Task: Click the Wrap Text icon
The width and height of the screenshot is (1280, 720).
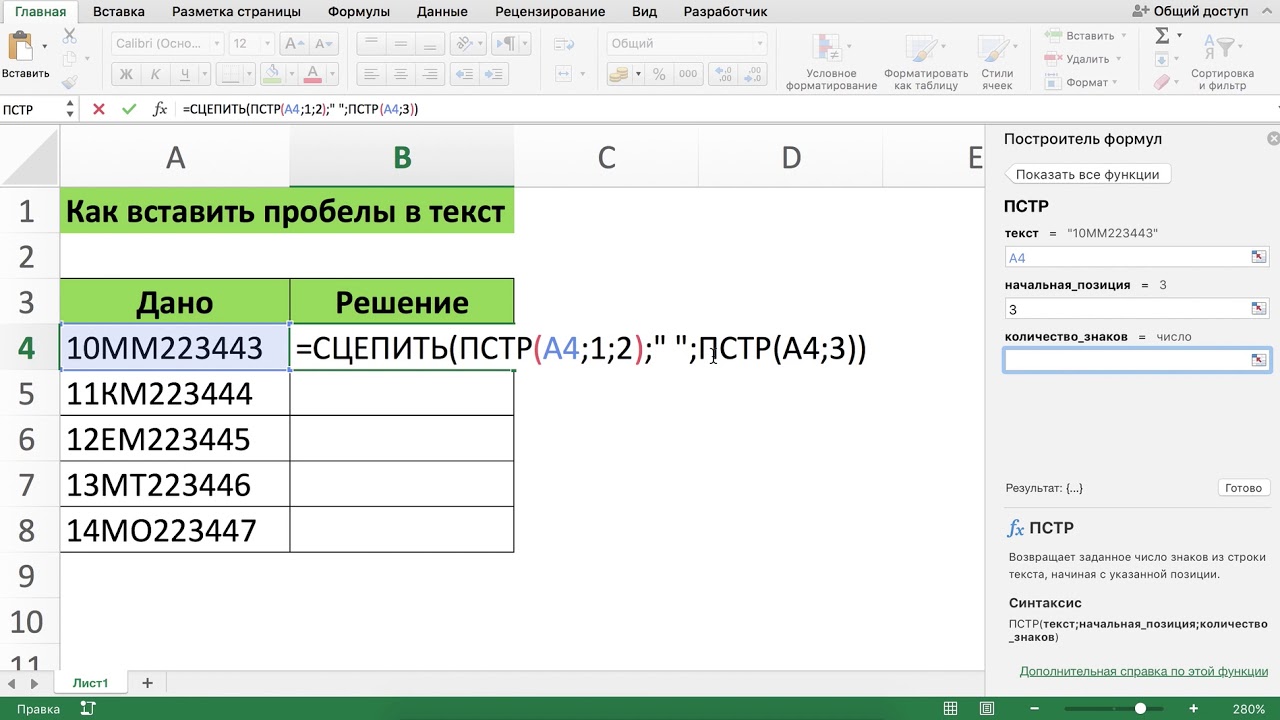Action: [563, 43]
